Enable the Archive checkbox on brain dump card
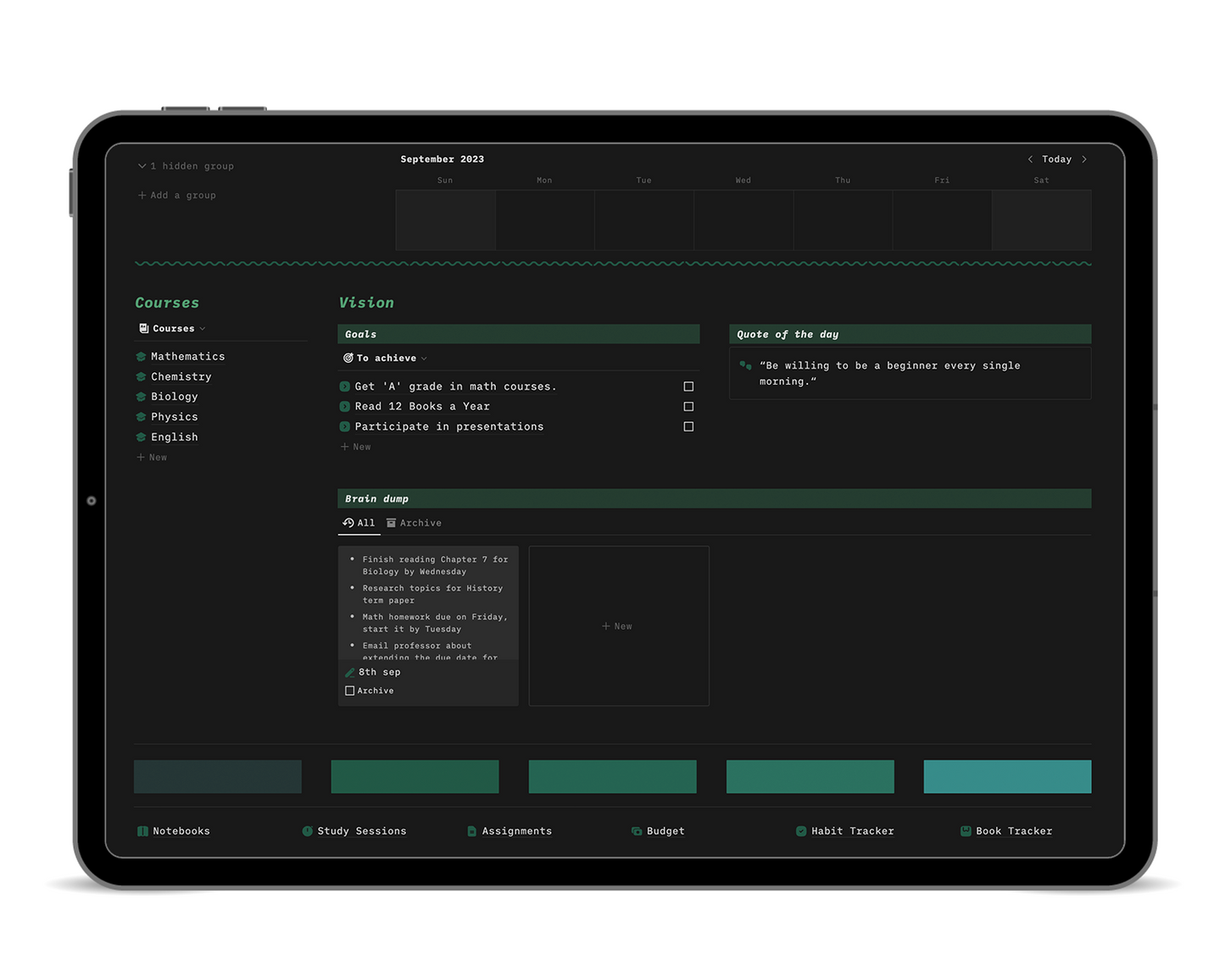 349,691
